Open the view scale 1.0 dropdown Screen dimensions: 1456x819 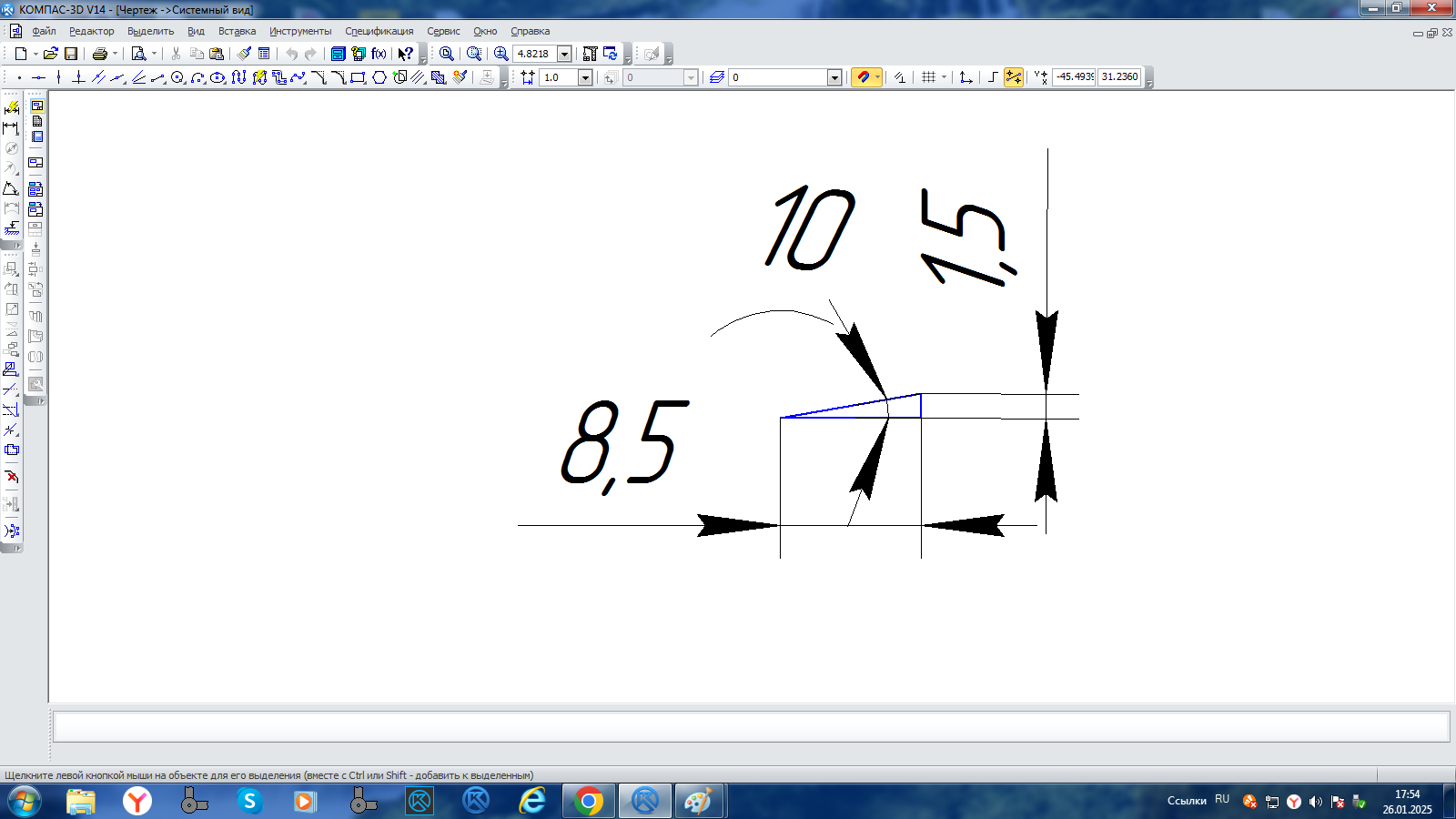(585, 77)
